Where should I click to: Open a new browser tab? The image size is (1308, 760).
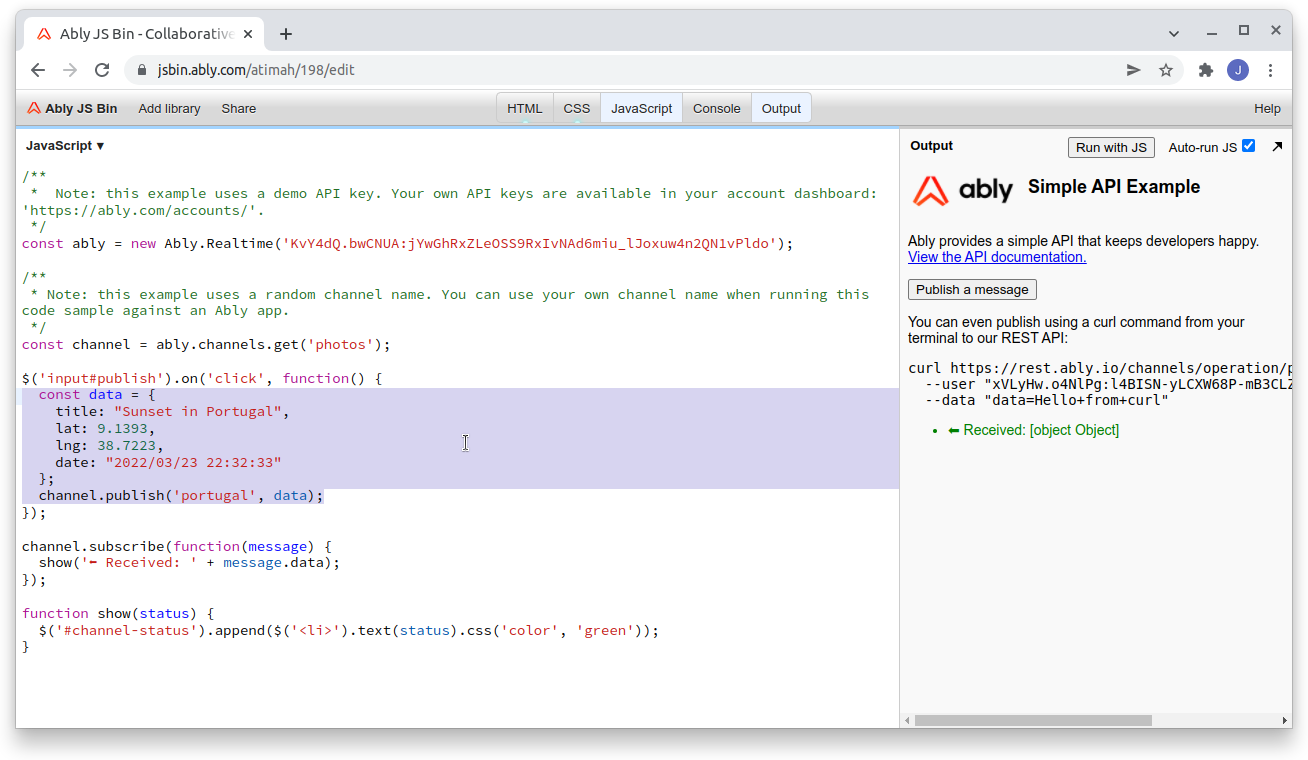[286, 34]
